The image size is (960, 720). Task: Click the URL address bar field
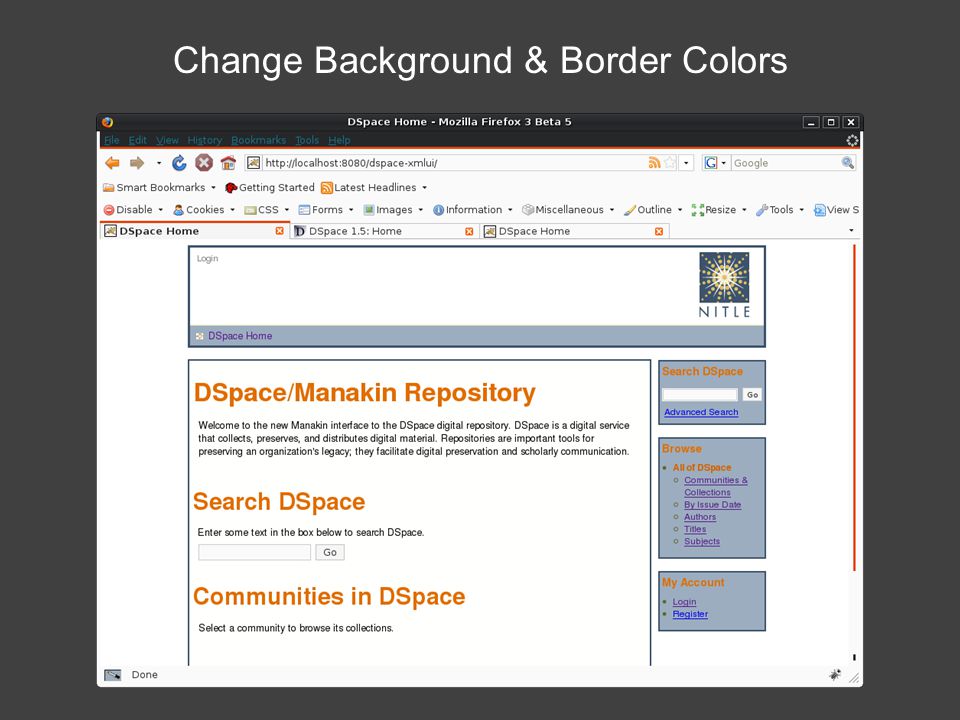coord(454,163)
